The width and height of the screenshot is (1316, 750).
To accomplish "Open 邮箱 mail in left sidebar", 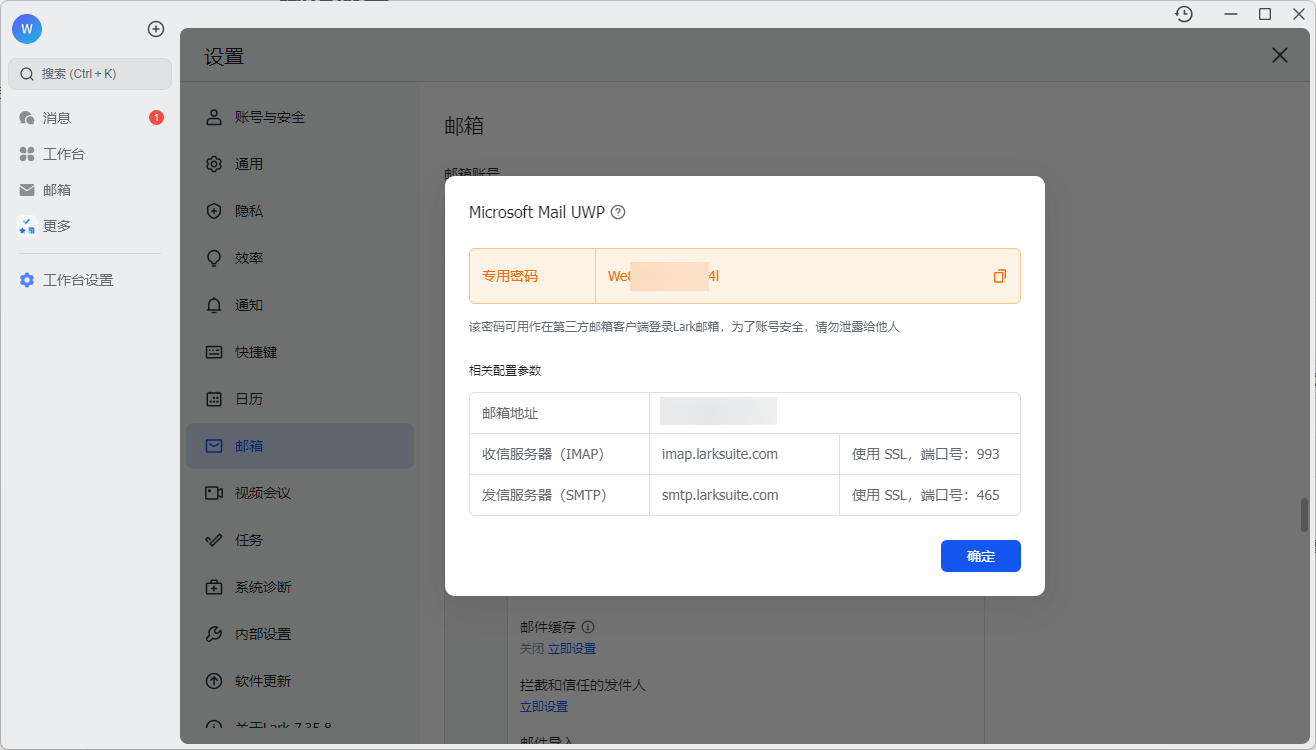I will pyautogui.click(x=57, y=190).
